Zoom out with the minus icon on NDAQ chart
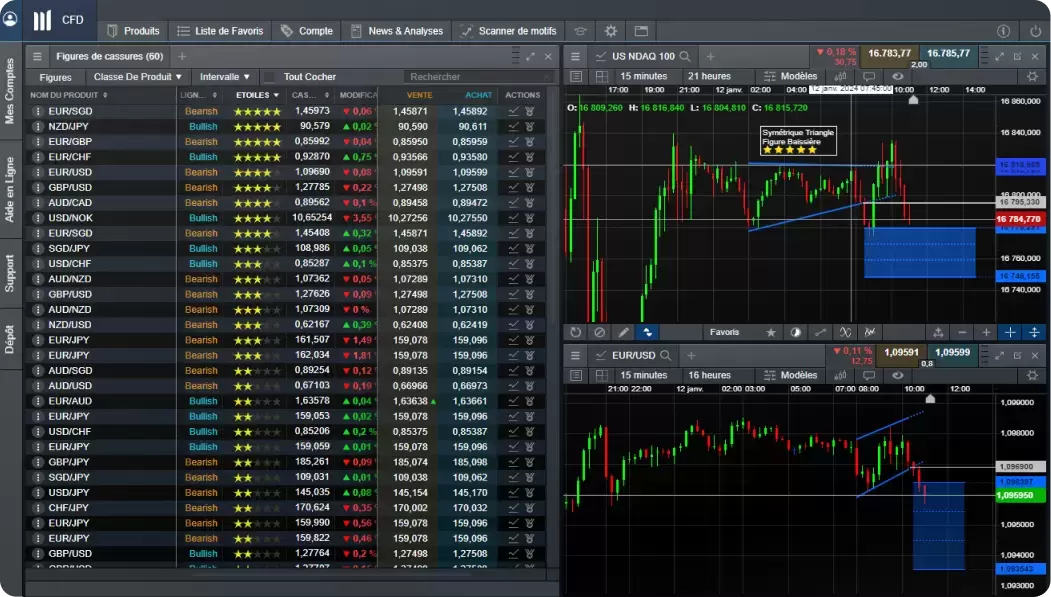Screen dimensions: 1051x597 point(962,332)
